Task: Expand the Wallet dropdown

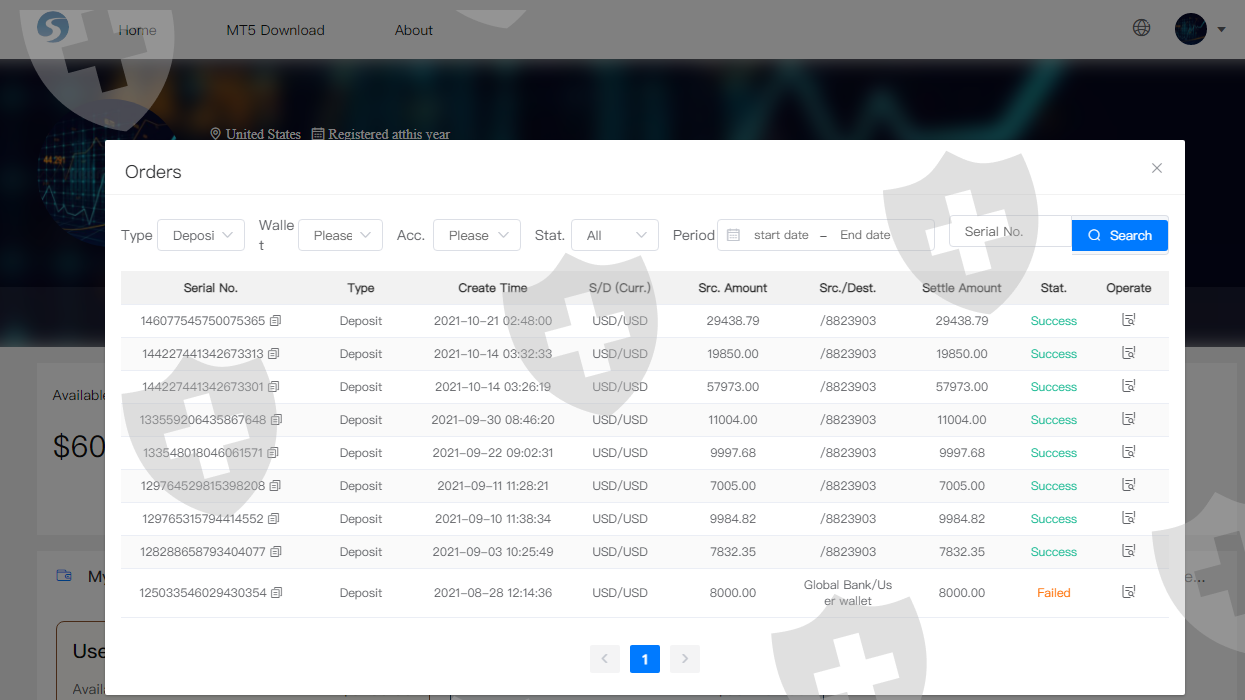Action: point(340,235)
